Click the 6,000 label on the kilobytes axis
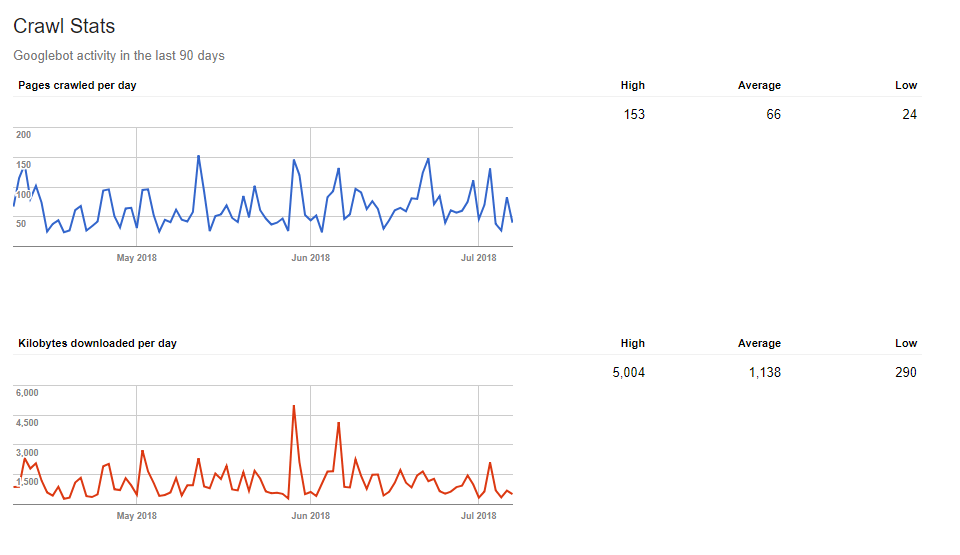Image resolution: width=960 pixels, height=555 pixels. tap(27, 393)
